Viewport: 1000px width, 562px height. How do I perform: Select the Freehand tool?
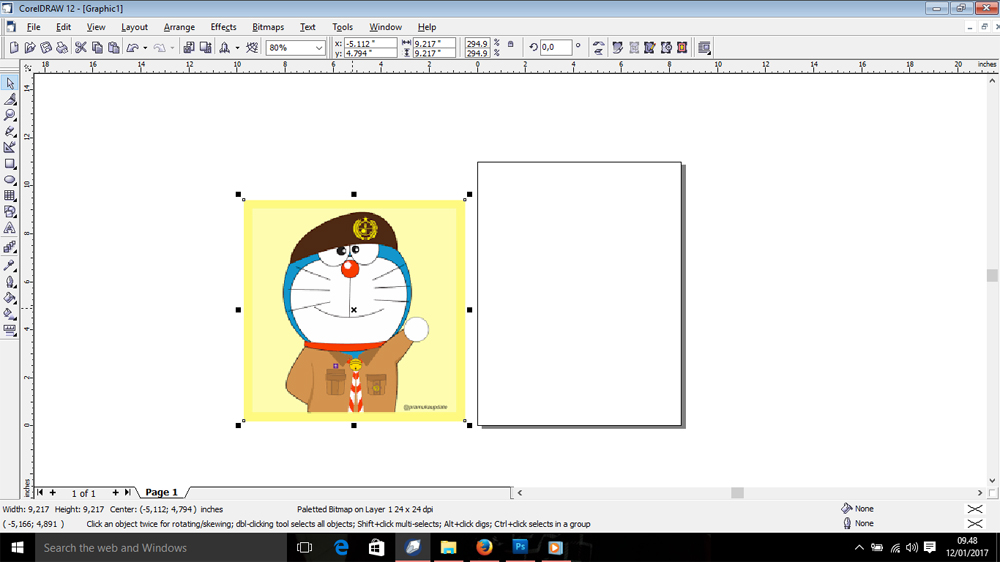point(10,131)
